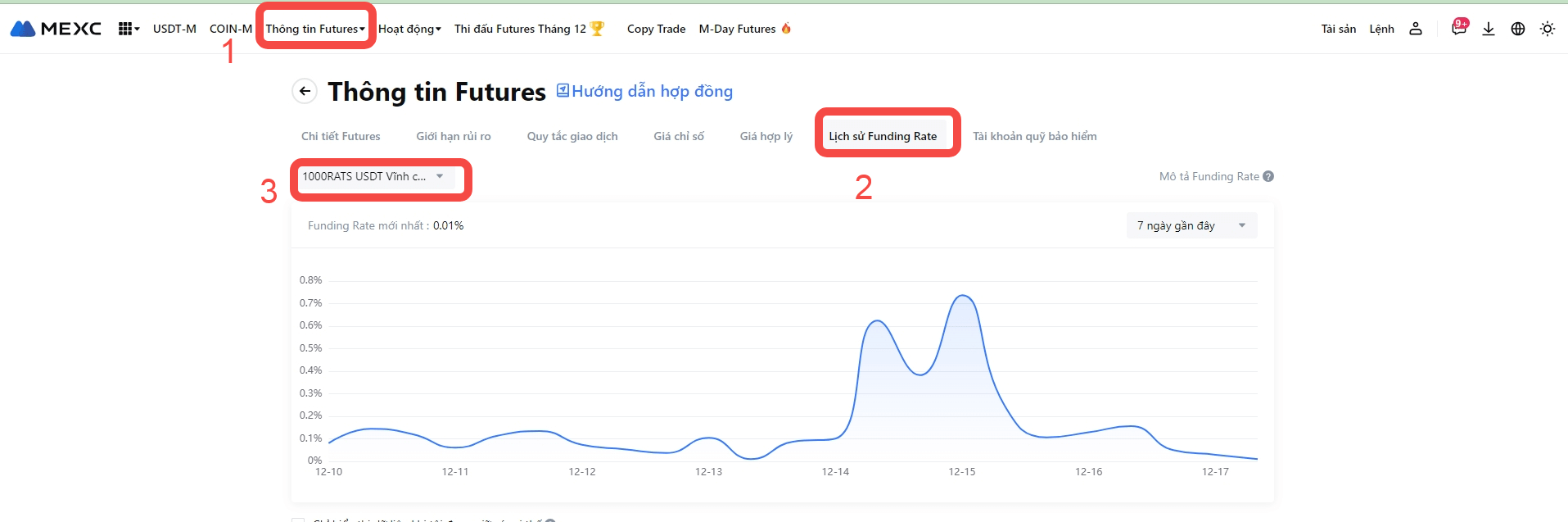Open the user profile icon

click(x=1415, y=29)
